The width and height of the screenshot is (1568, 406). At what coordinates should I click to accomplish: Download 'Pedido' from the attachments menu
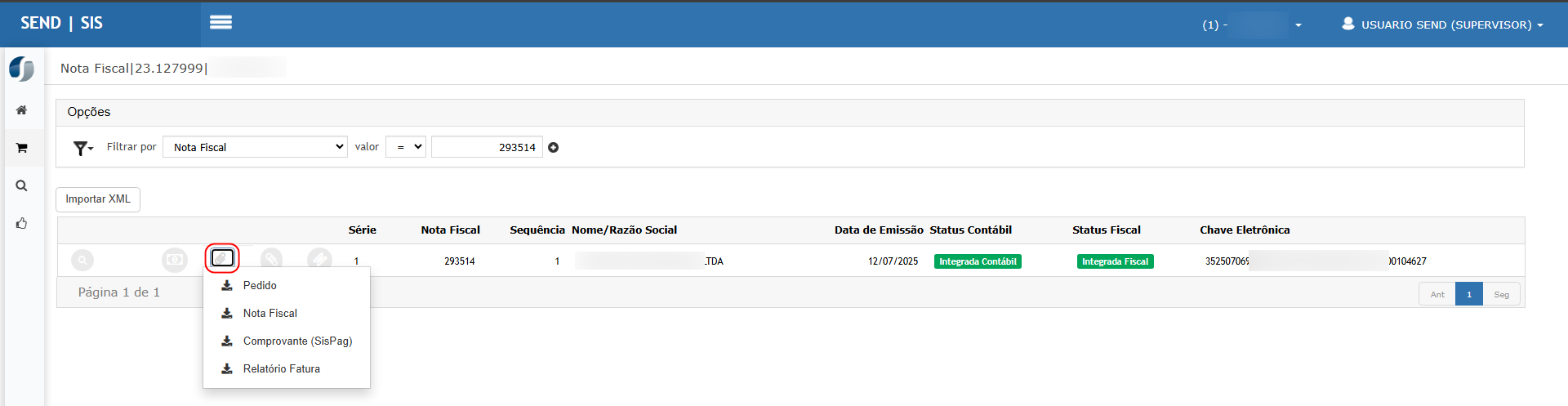pyautogui.click(x=260, y=285)
